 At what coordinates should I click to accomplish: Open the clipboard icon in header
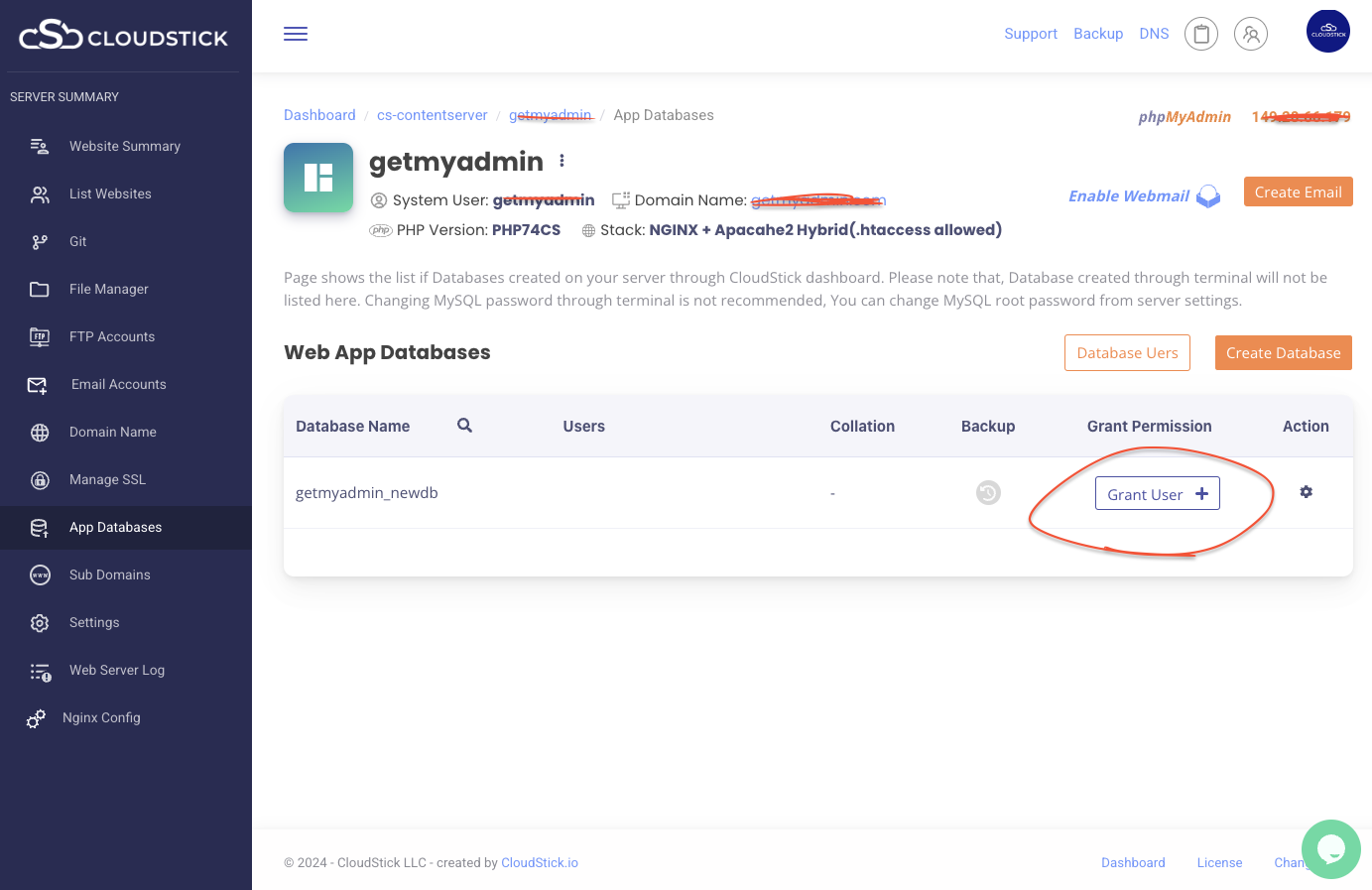tap(1200, 35)
